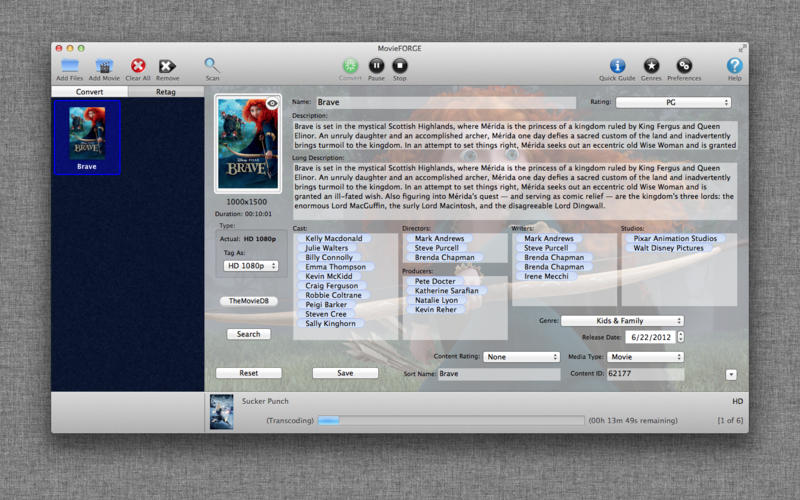The image size is (800, 500).
Task: Pause the conversion
Action: click(x=376, y=66)
